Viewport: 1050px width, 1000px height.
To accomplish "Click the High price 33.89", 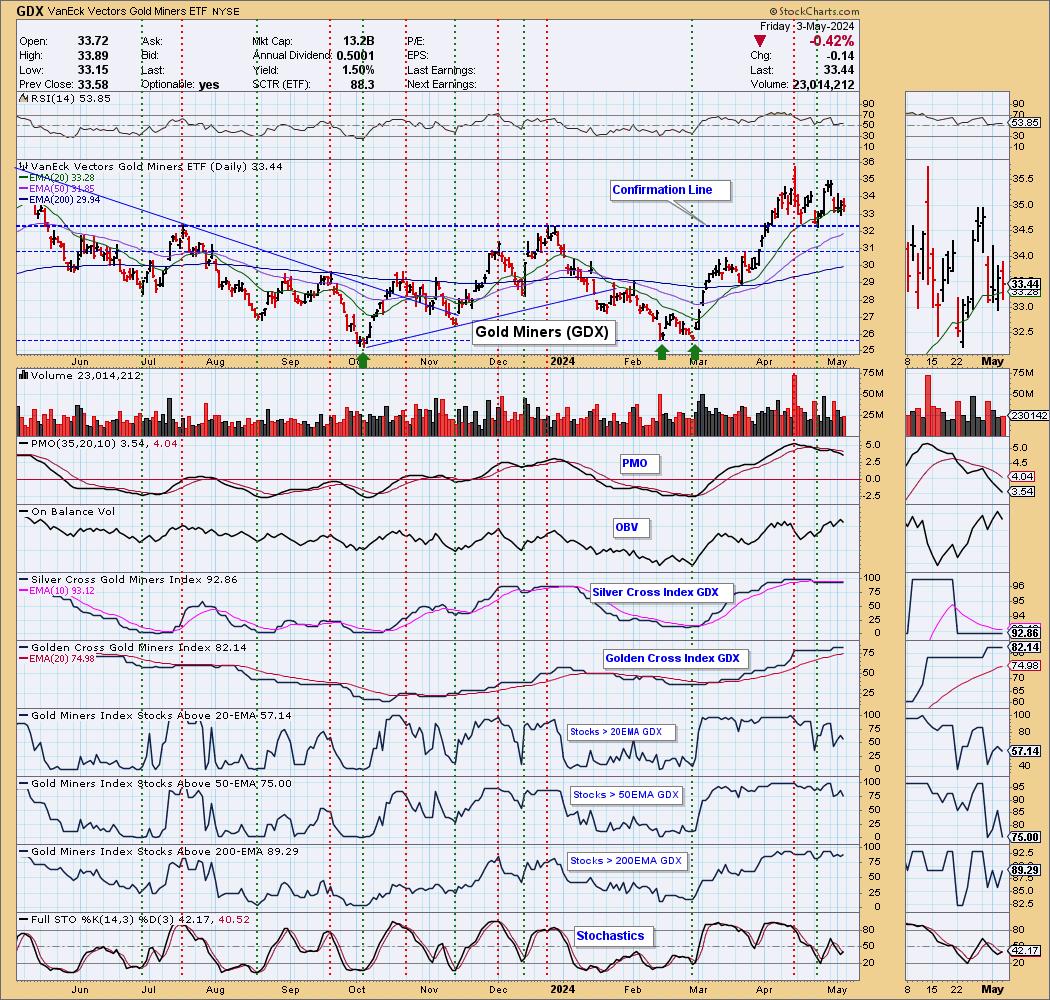I will [93, 56].
